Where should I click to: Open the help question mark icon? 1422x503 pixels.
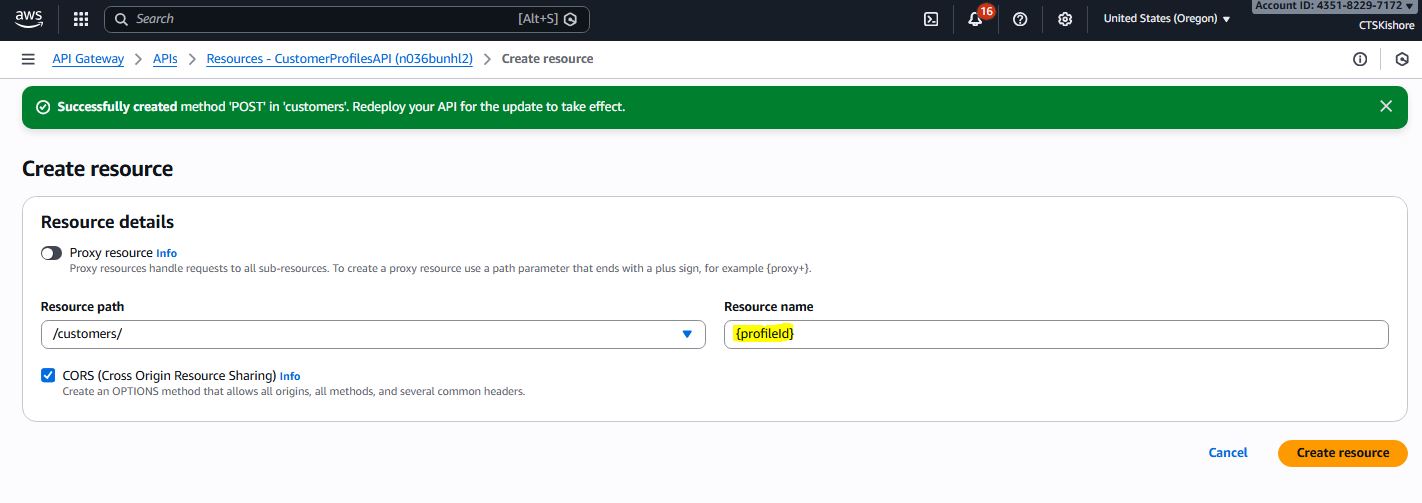[1020, 19]
